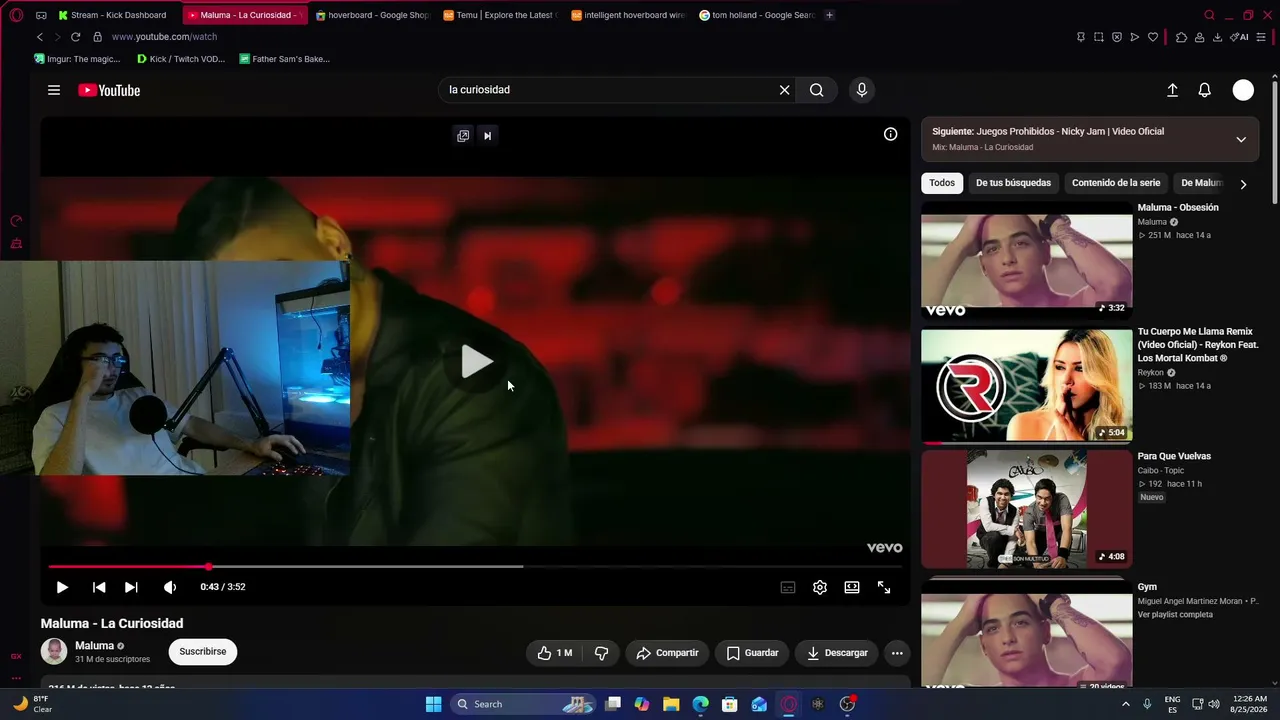Select the Contenido de la serie chip
The height and width of the screenshot is (720, 1280).
[x=1116, y=183]
